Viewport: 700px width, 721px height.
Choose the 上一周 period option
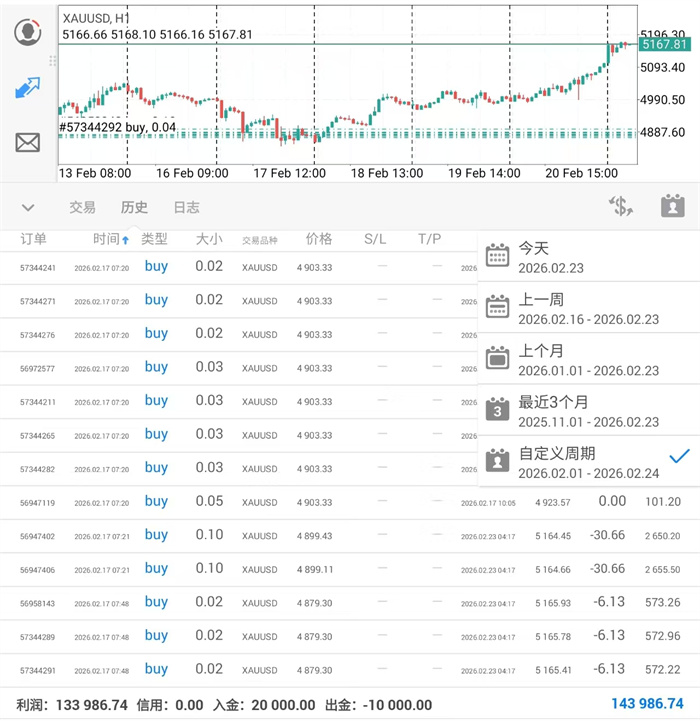[588, 308]
